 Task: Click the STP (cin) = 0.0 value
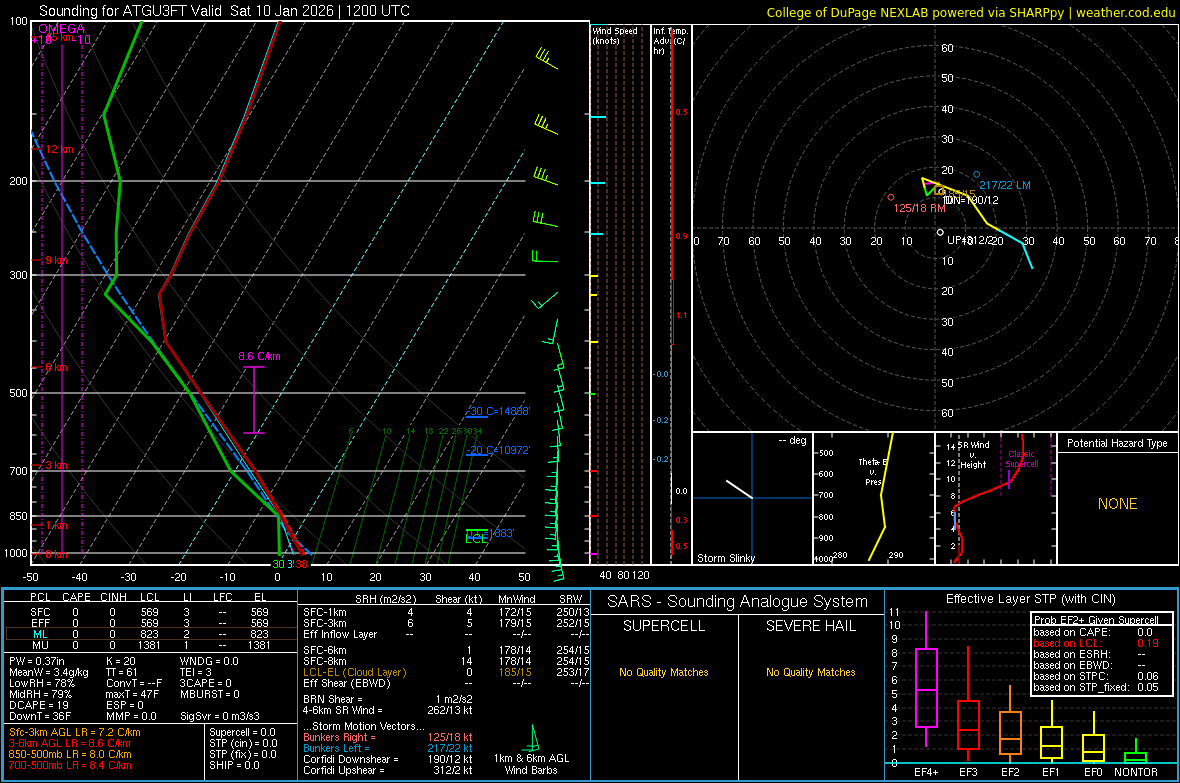[x=243, y=743]
